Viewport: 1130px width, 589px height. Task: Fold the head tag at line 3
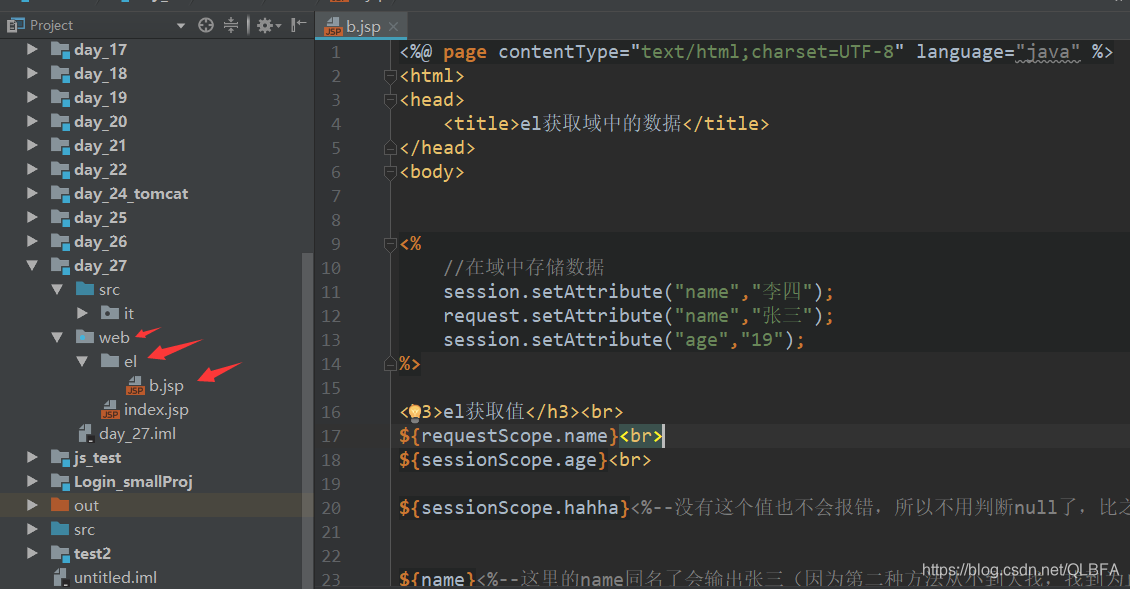click(391, 99)
